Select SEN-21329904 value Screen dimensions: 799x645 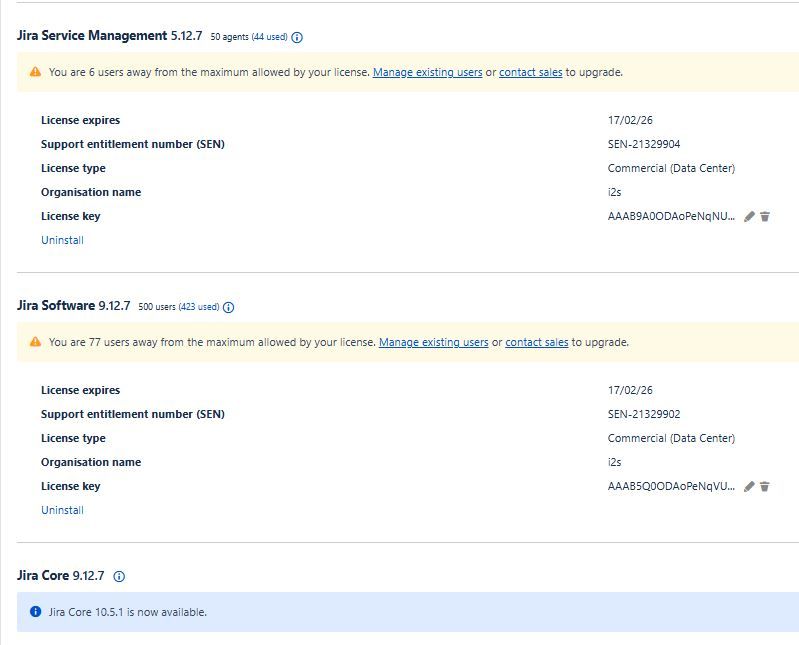click(644, 144)
